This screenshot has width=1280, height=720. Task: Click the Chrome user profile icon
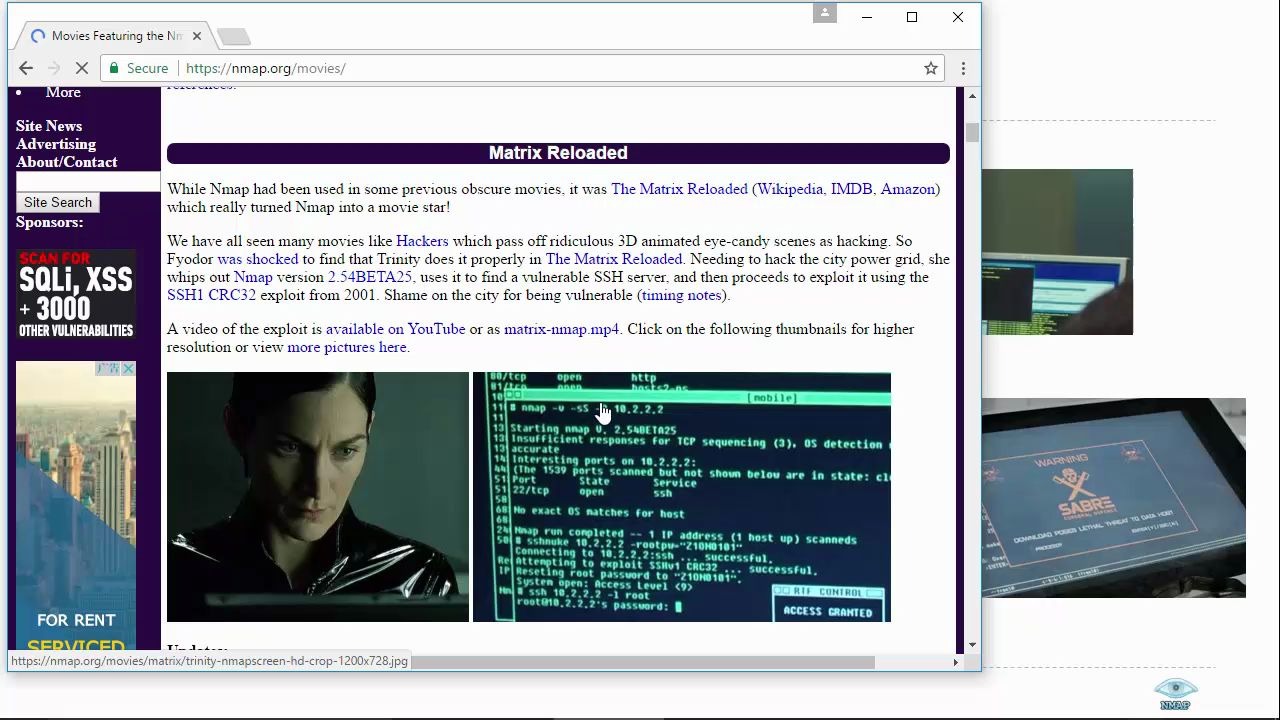[825, 13]
